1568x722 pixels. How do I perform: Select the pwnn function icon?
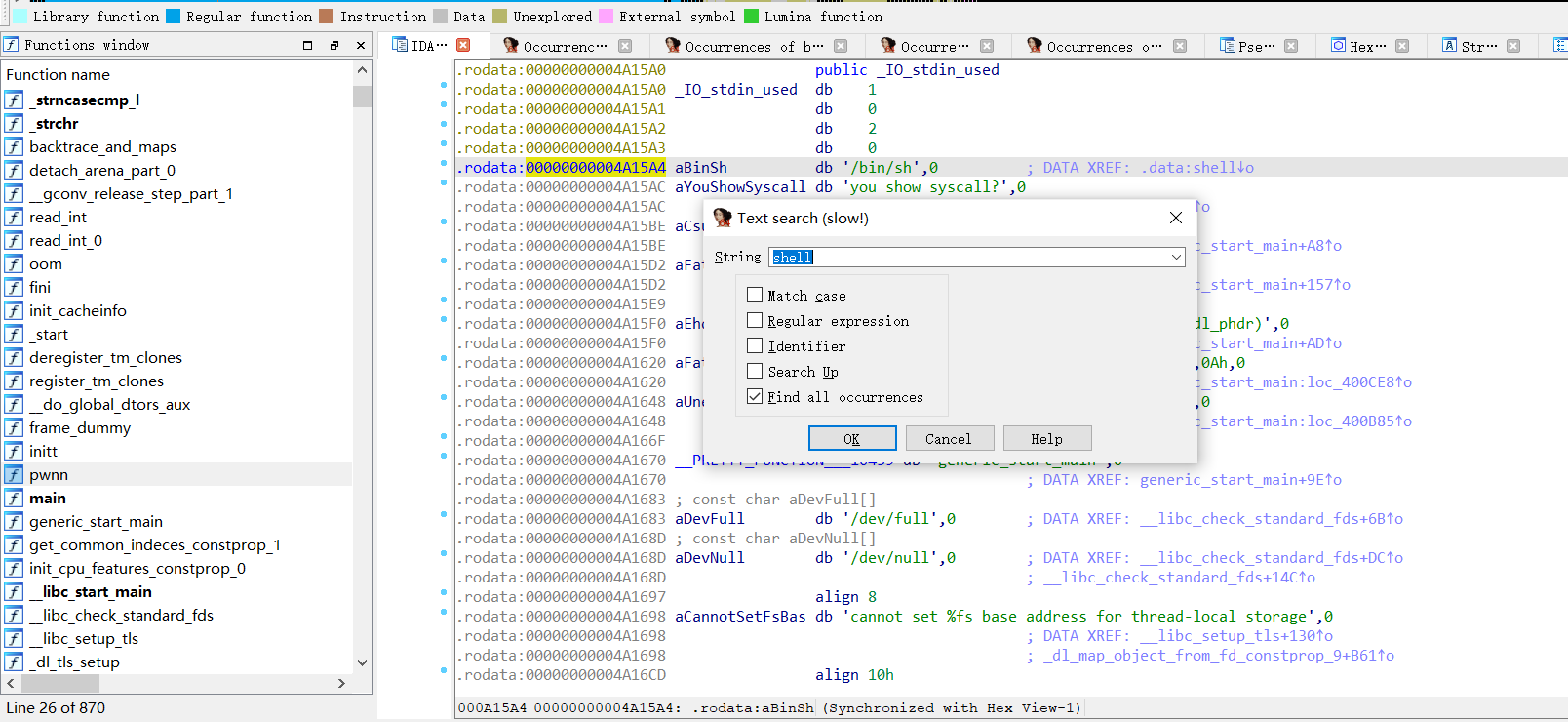pos(14,475)
